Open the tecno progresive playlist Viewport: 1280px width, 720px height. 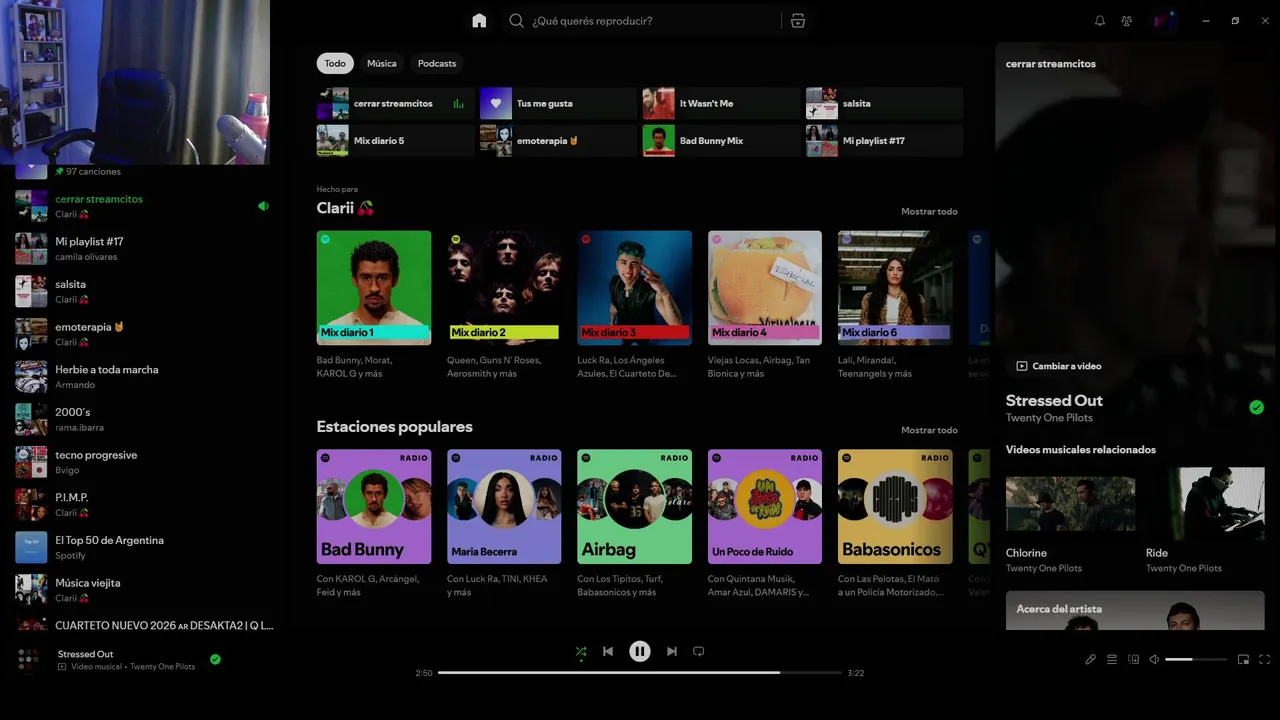pos(145,462)
